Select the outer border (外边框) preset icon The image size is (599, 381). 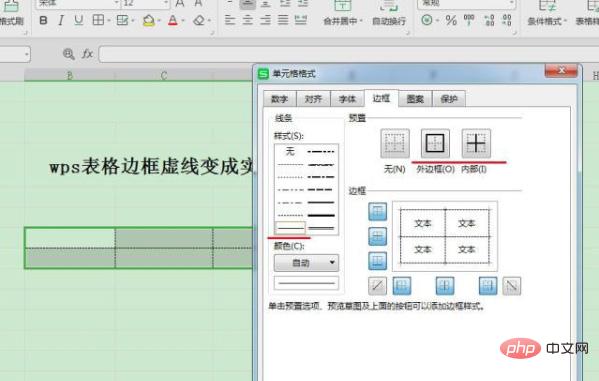click(435, 144)
